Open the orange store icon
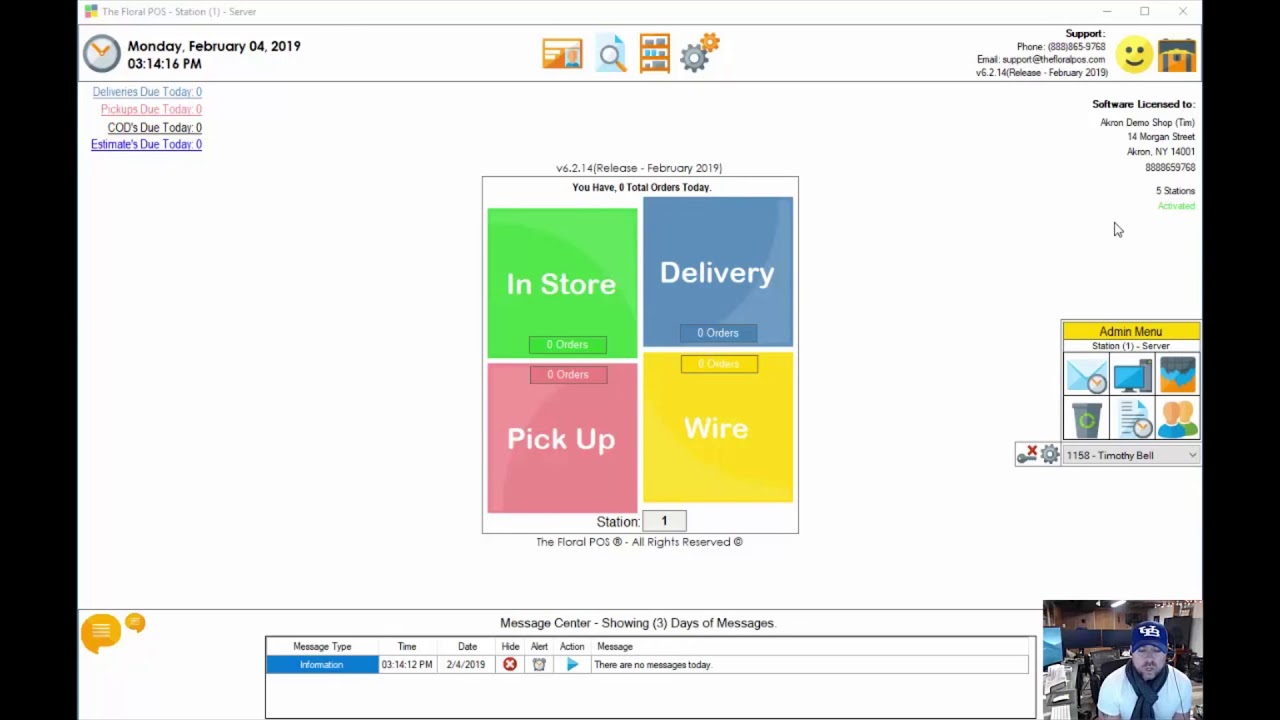 (1177, 55)
